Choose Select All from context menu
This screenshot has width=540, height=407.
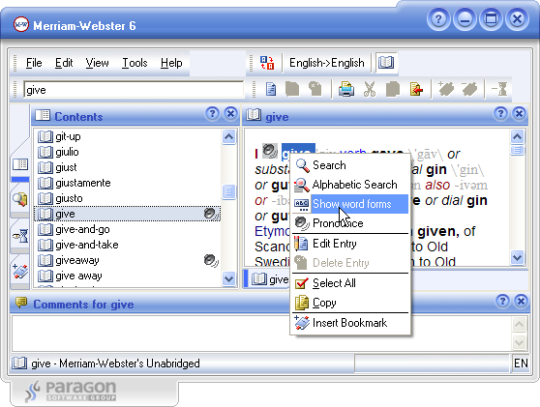[x=351, y=283]
